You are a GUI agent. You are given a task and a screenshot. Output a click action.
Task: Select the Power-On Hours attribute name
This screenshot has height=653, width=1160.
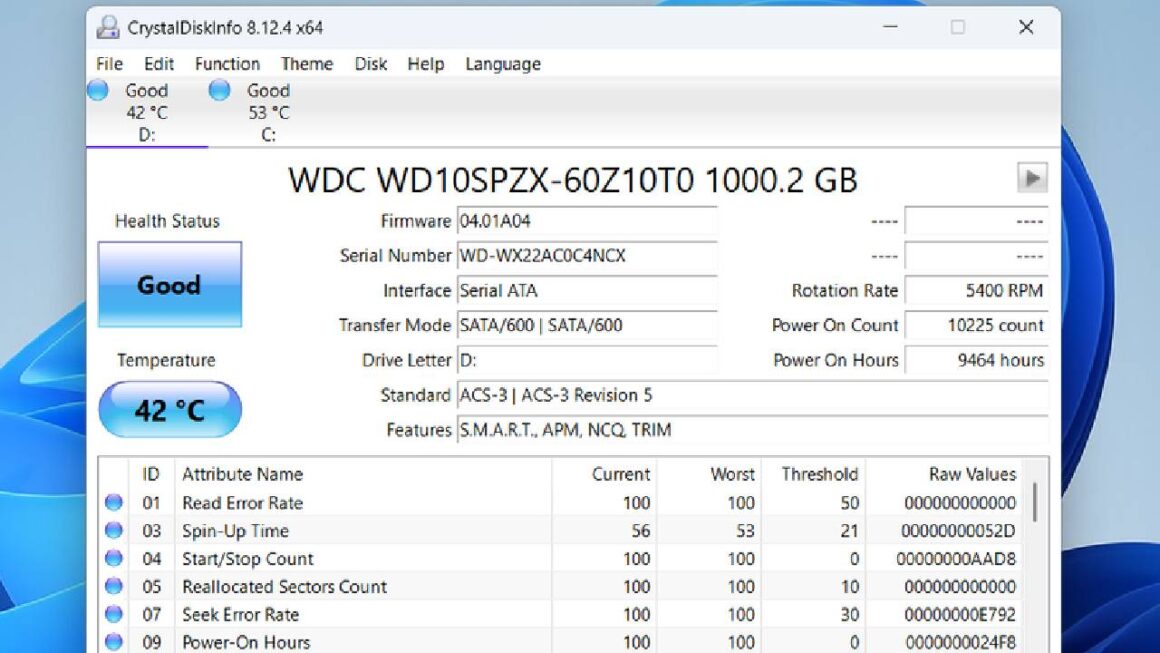[246, 642]
